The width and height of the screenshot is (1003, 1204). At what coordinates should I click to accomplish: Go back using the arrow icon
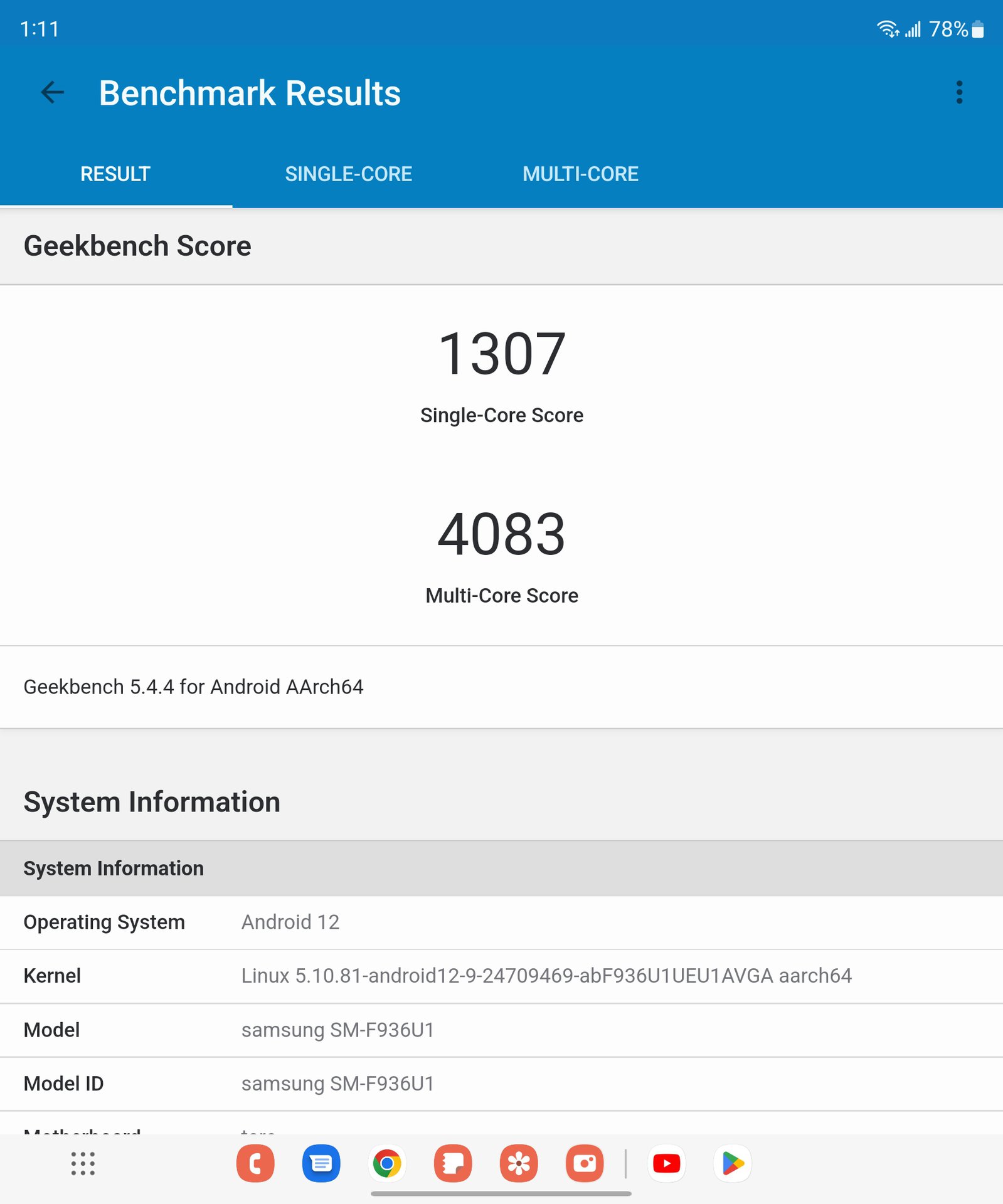52,93
